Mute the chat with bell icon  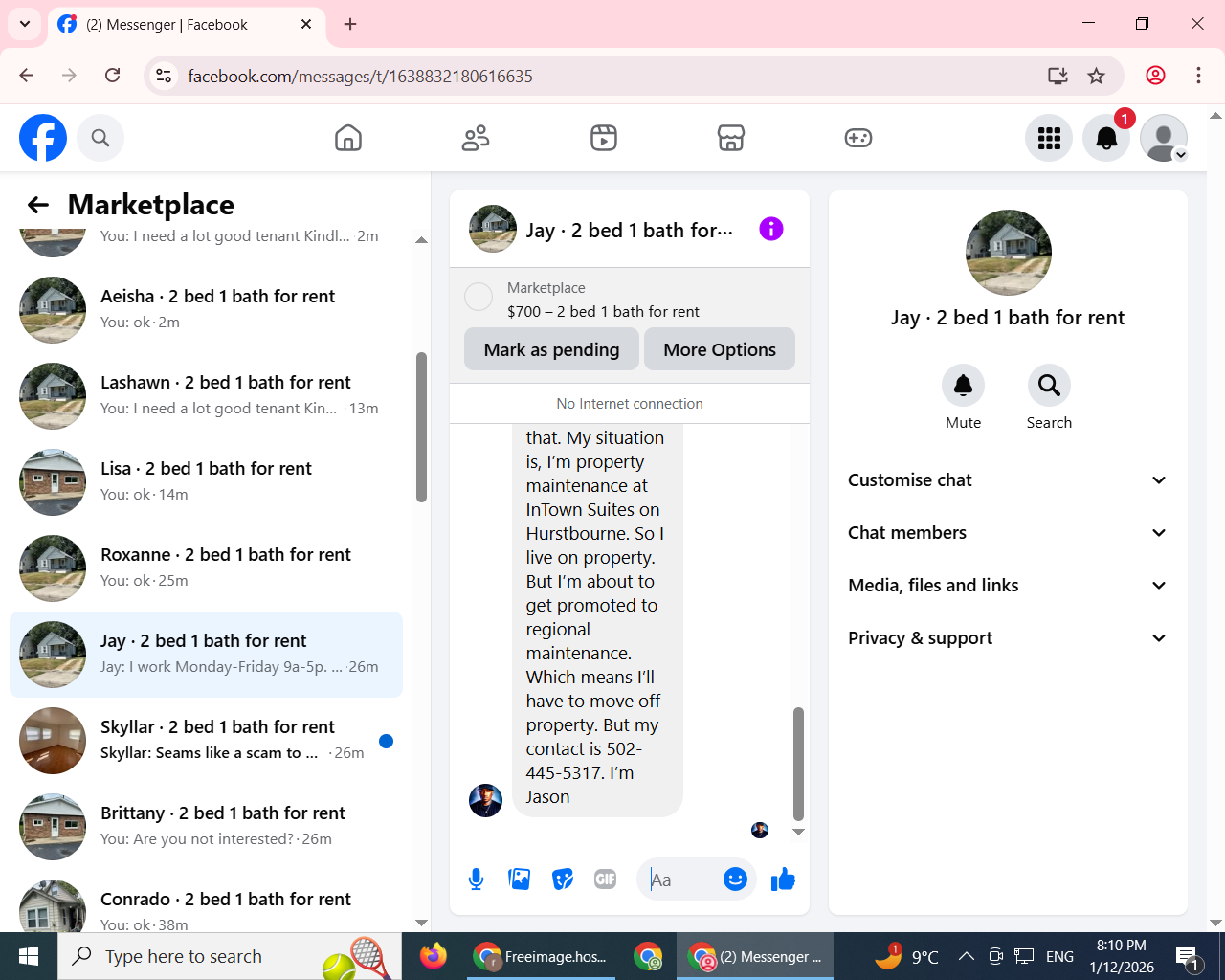tap(963, 386)
